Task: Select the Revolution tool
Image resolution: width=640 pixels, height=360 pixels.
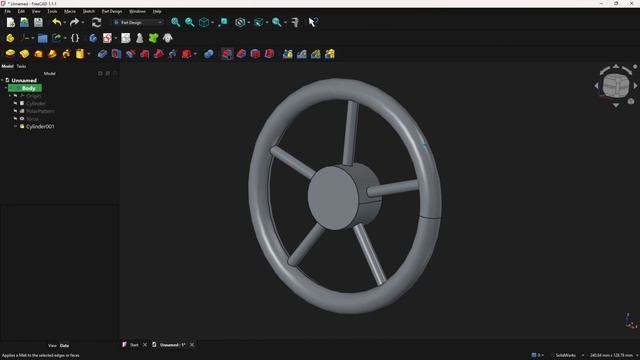Action: pos(24,54)
